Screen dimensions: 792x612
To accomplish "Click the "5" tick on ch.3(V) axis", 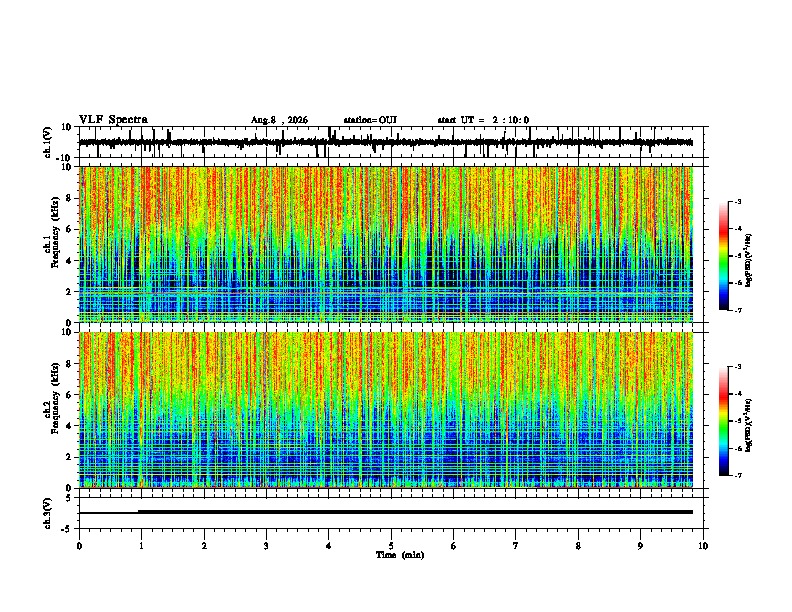I will click(69, 498).
